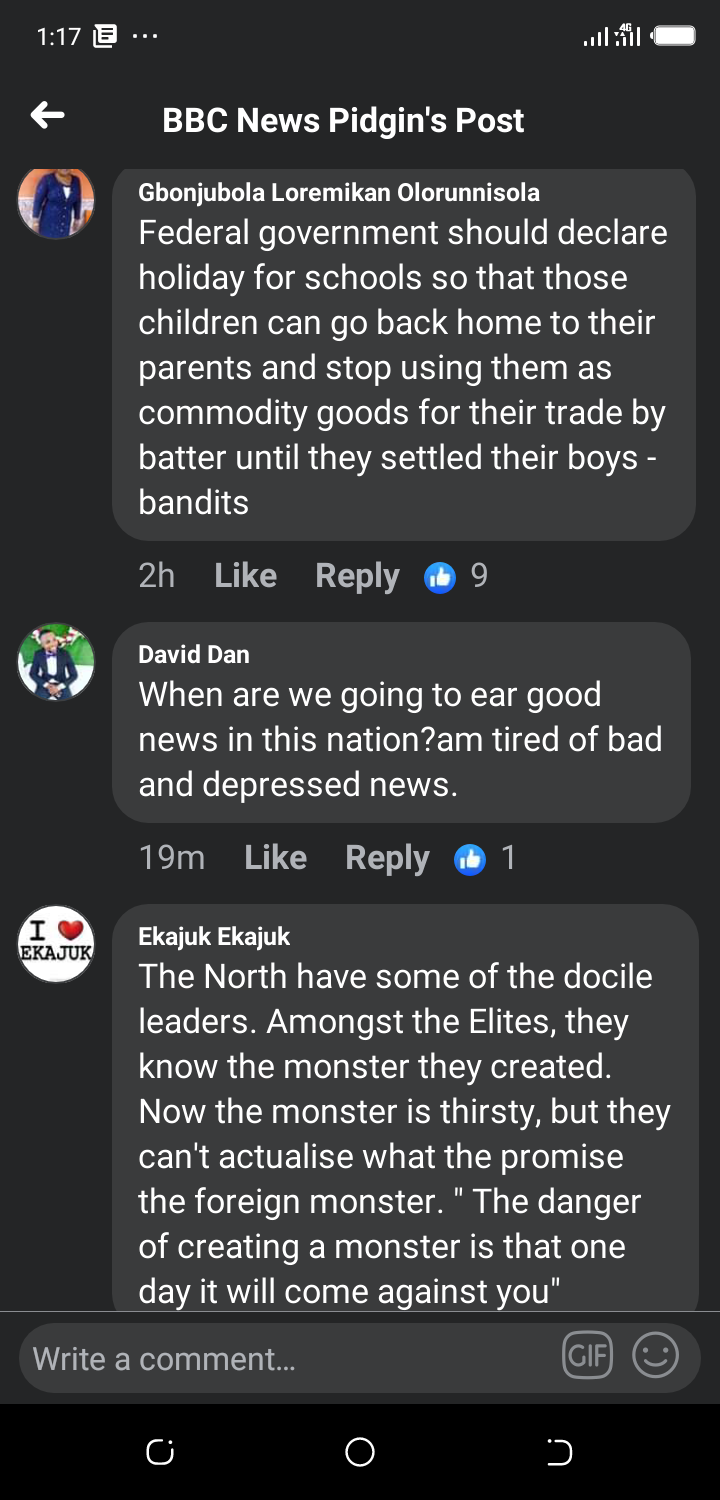720x1500 pixels.
Task: Open the GIF picker icon
Action: tap(587, 1356)
